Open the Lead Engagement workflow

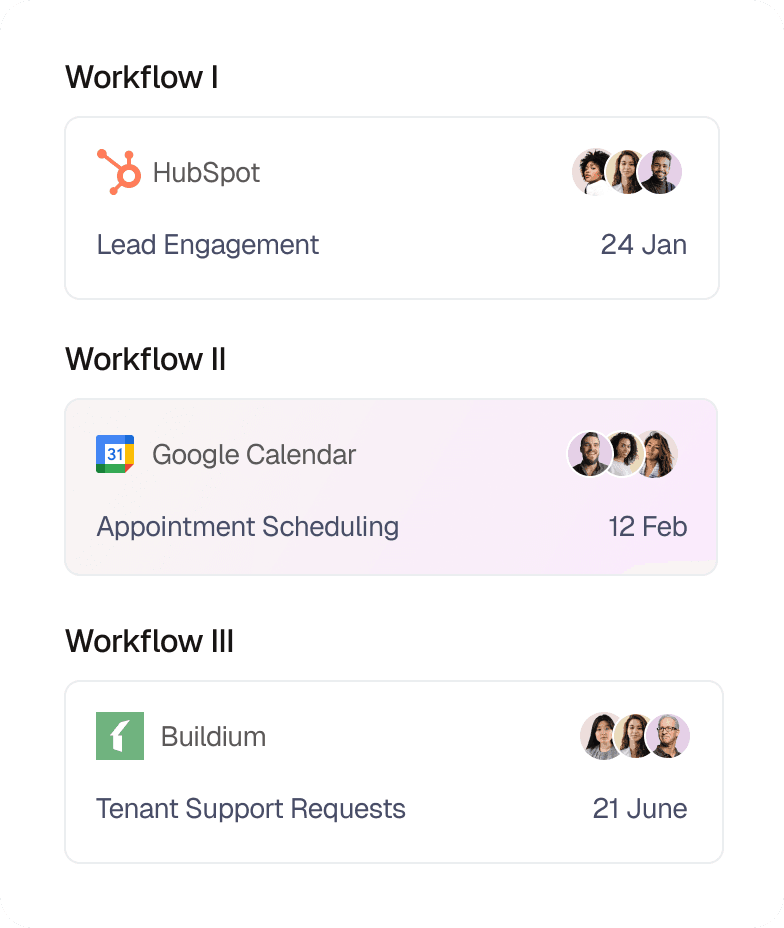coord(208,245)
